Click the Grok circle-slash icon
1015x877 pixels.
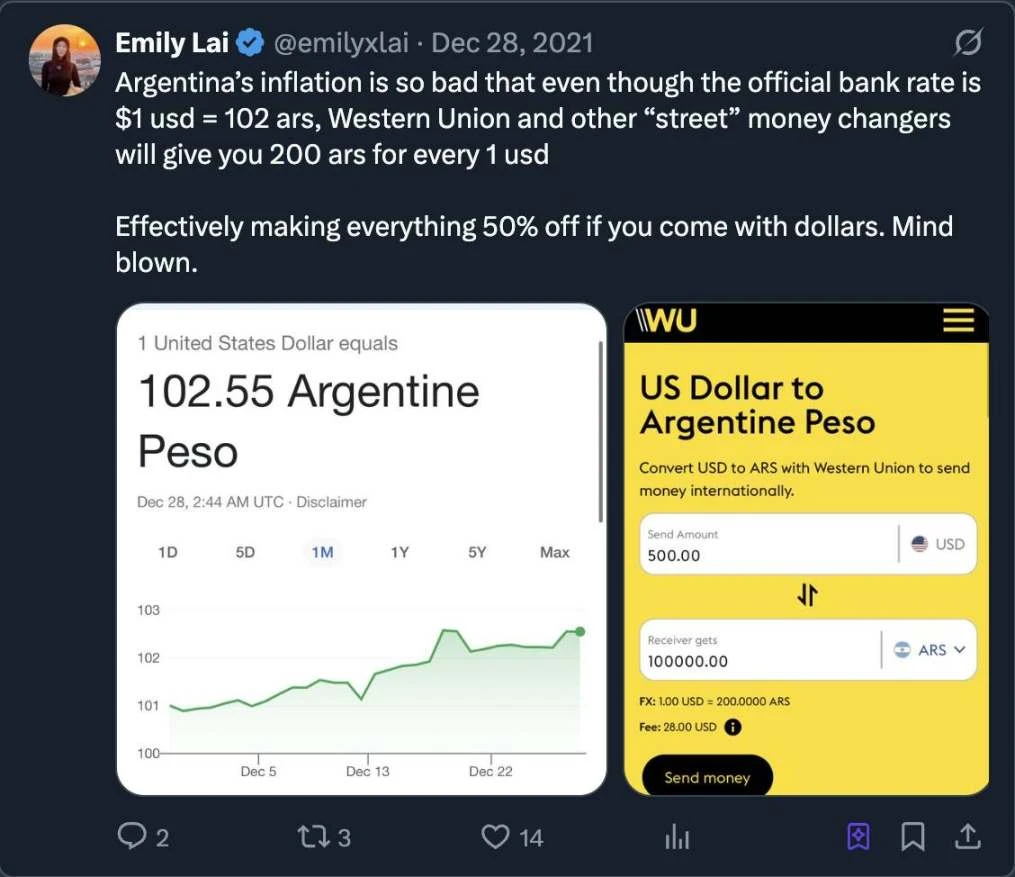(x=967, y=43)
